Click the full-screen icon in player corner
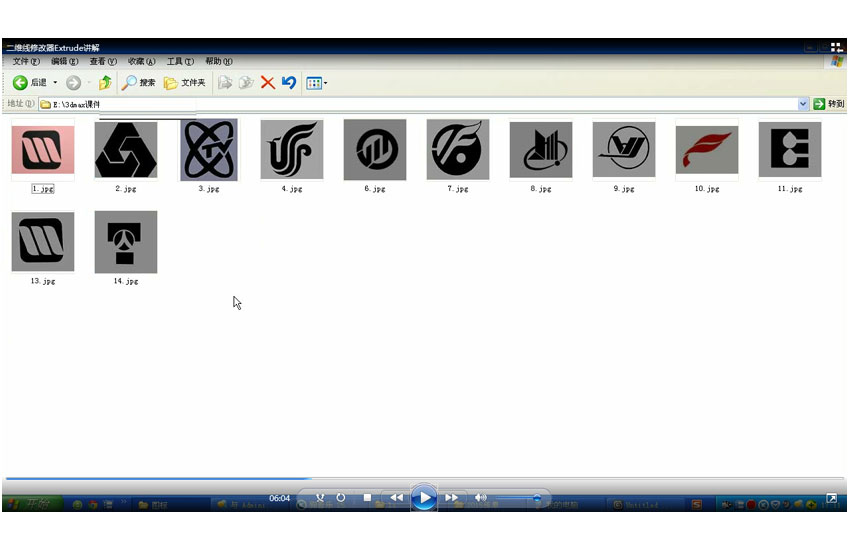This screenshot has height=550, width=850. [831, 498]
